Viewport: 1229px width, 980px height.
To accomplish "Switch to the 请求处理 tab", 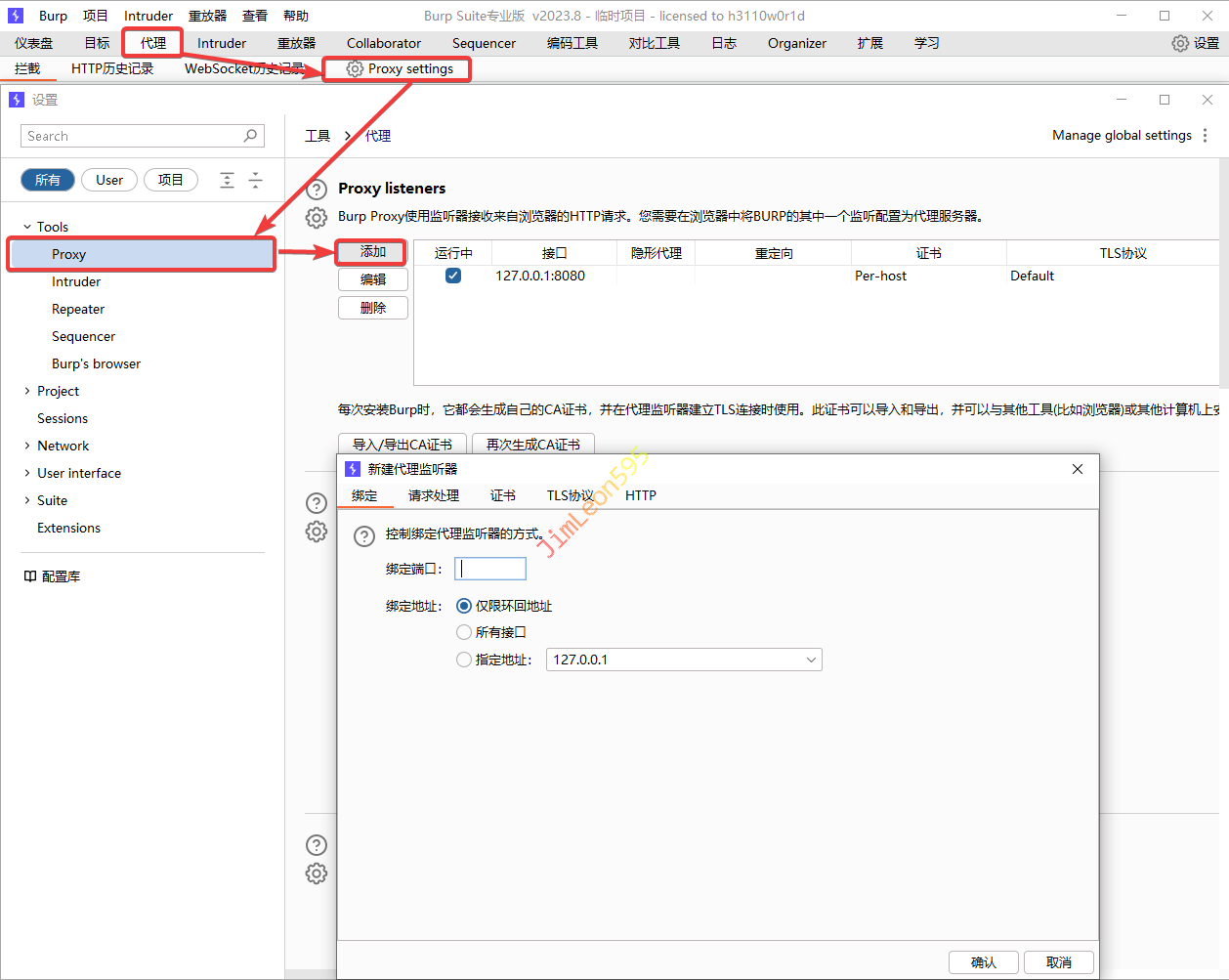I will point(434,495).
